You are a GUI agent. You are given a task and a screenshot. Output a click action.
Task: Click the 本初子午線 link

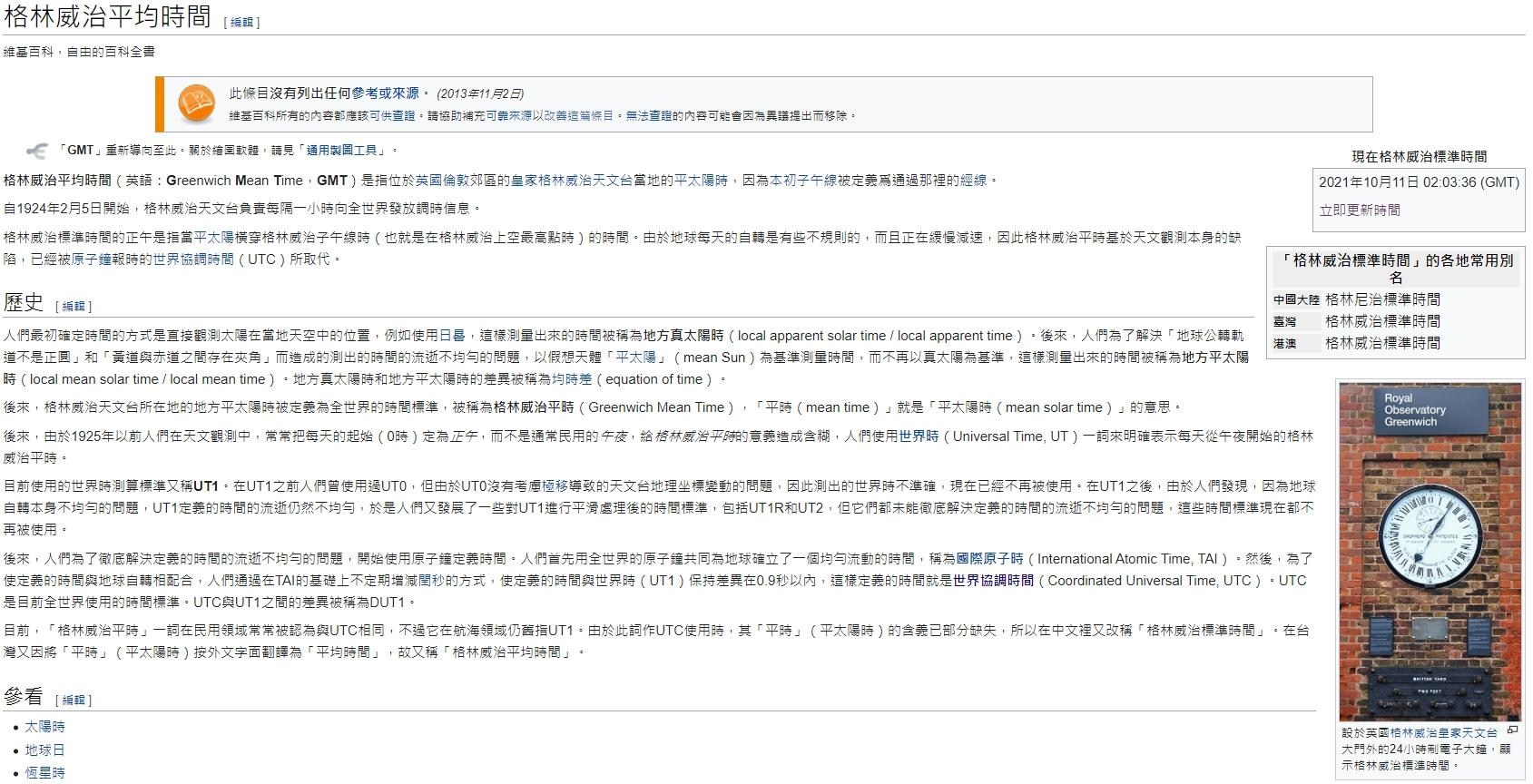pos(803,181)
